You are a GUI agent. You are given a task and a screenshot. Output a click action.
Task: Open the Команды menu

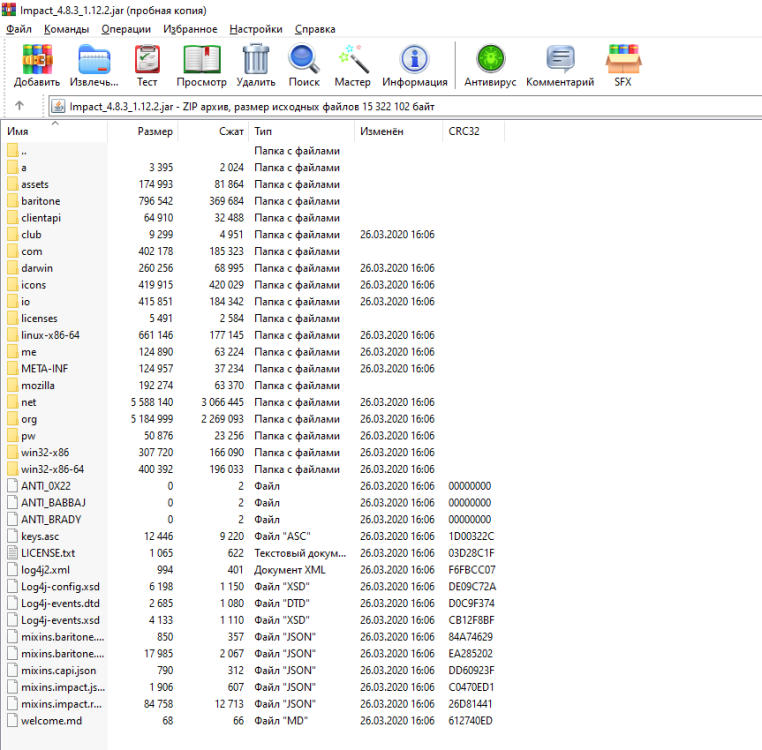(x=67, y=29)
